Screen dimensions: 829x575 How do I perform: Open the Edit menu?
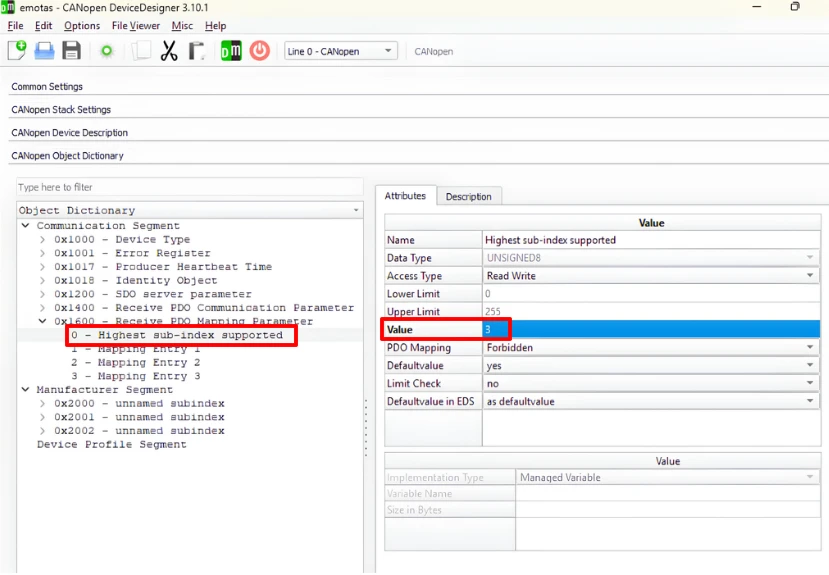pyautogui.click(x=43, y=26)
